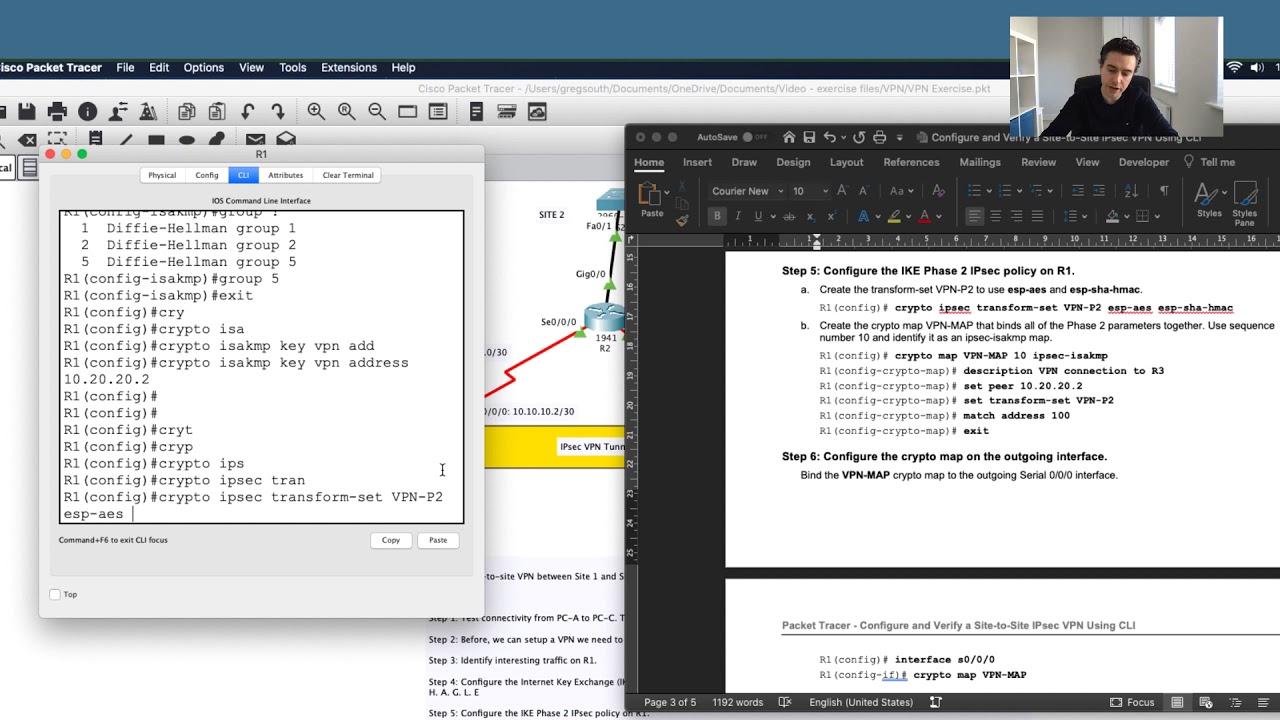Open the File menu in Packet Tracer
The height and width of the screenshot is (720, 1280).
125,68
